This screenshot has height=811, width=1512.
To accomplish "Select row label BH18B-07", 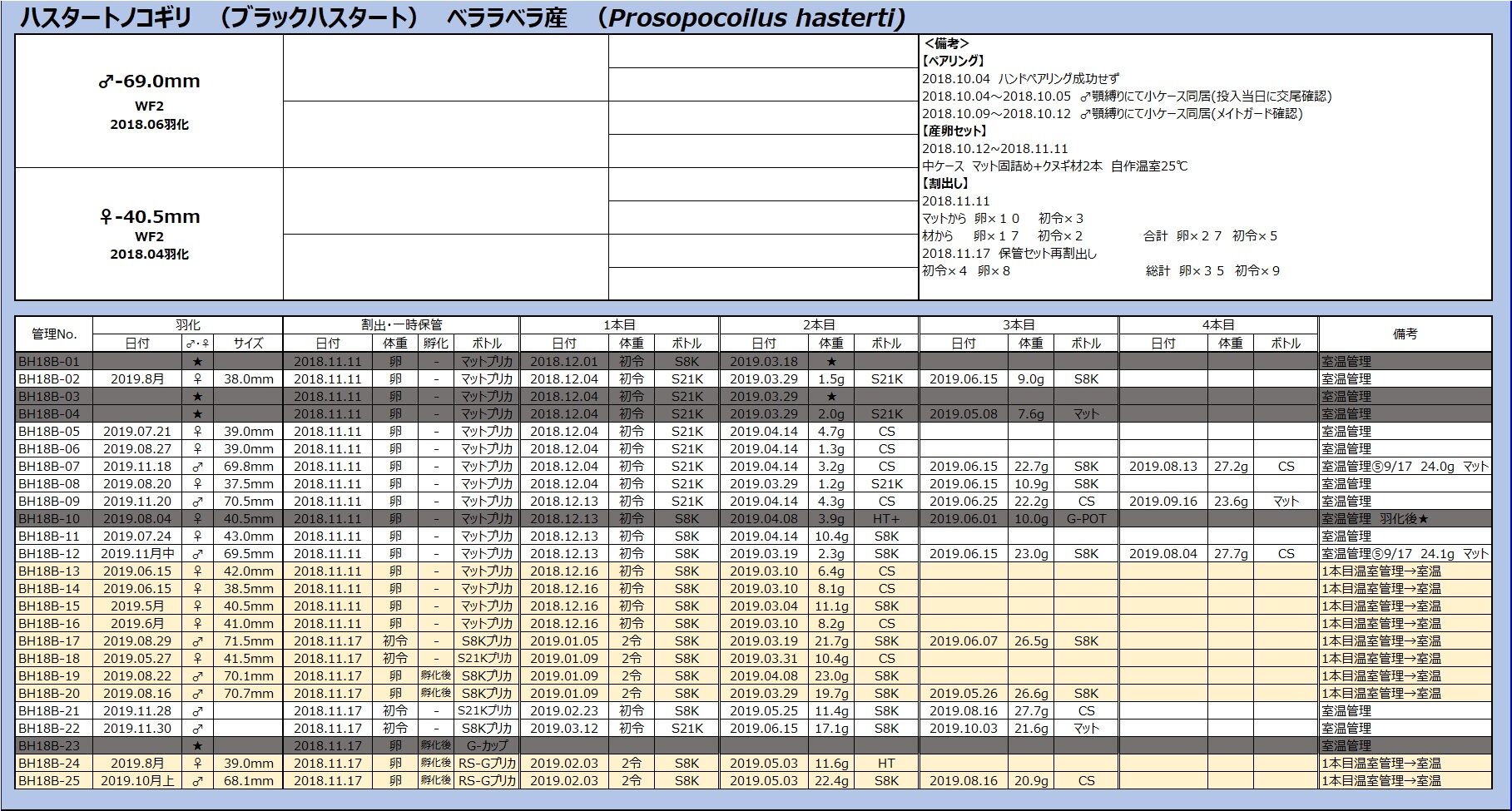I will (54, 466).
